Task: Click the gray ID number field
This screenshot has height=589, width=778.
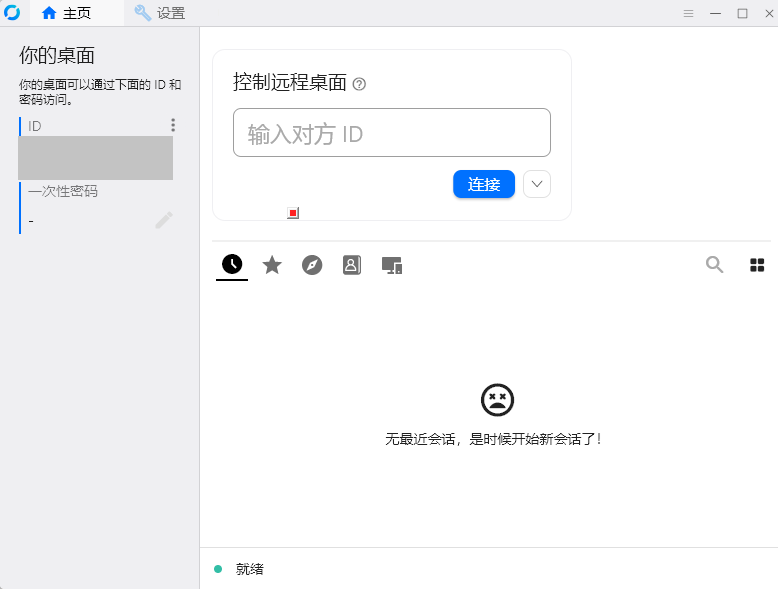Action: [x=95, y=158]
